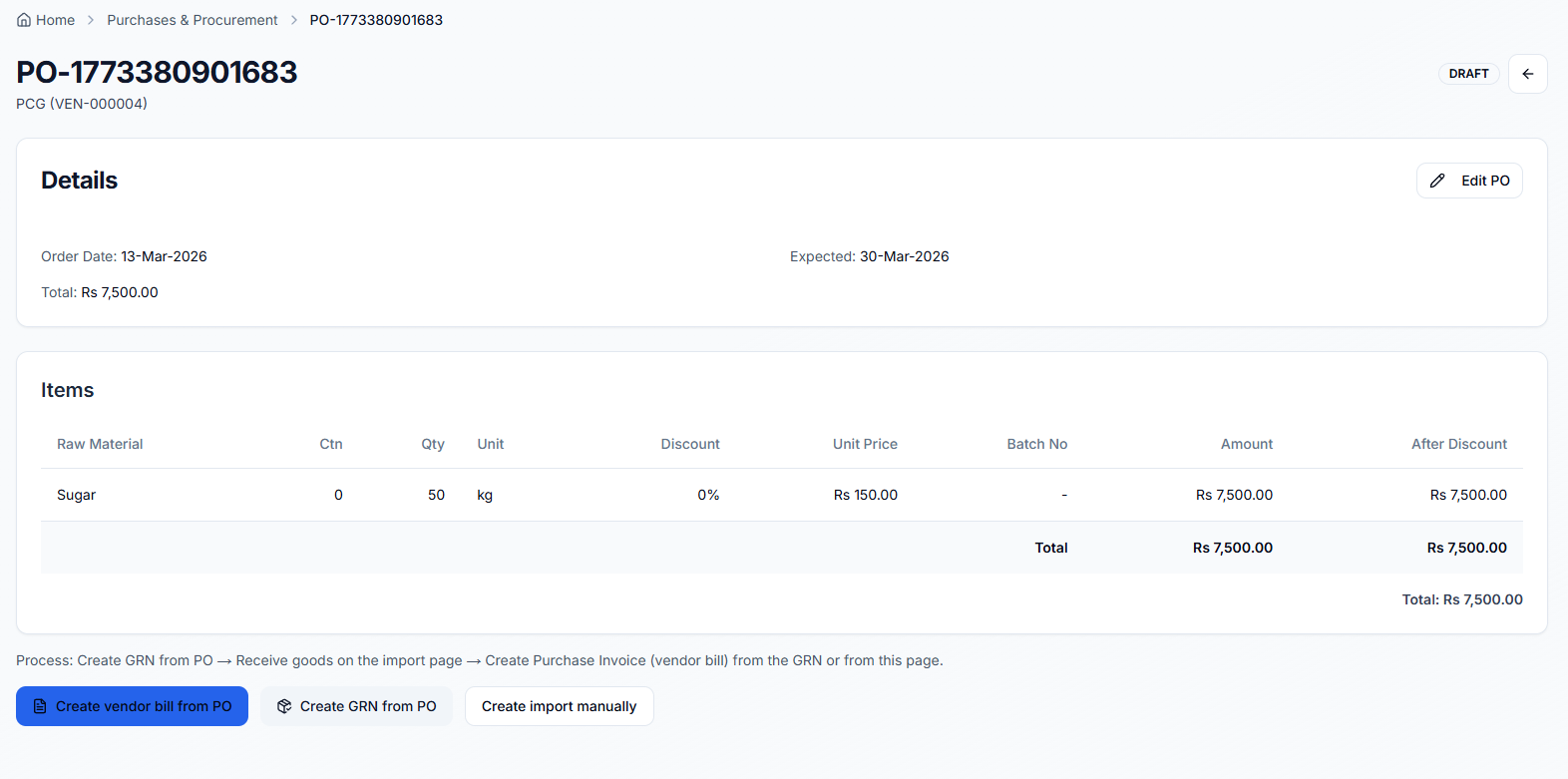Click the vendor name PCG (VEN-000004)
Viewport: 1568px width, 779px height.
(x=82, y=104)
